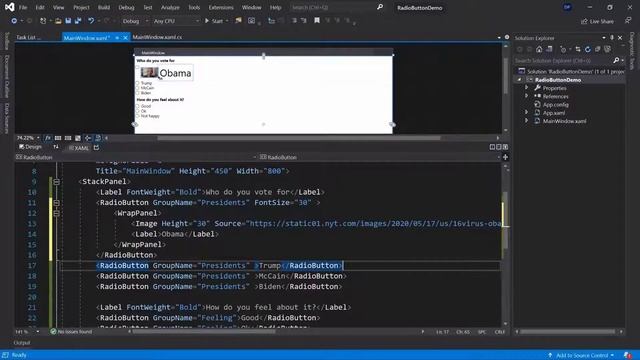This screenshot has height=360, width=640.
Task: Click the code editor vertical scrollbar
Action: [x=505, y=220]
